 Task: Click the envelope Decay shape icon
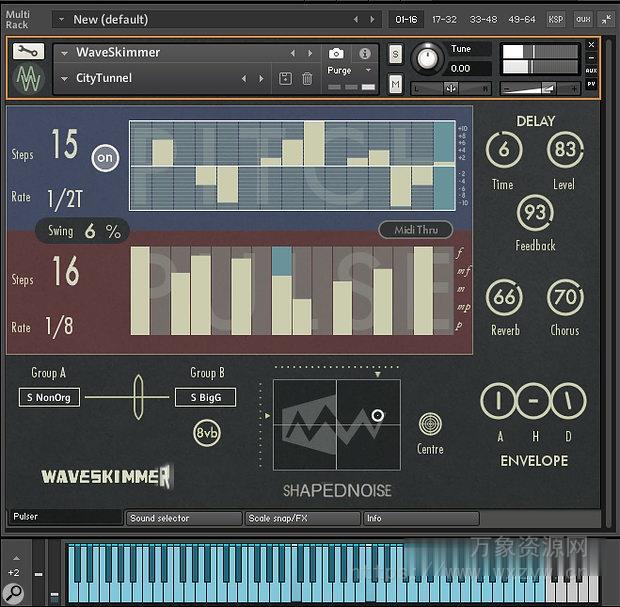click(x=569, y=401)
